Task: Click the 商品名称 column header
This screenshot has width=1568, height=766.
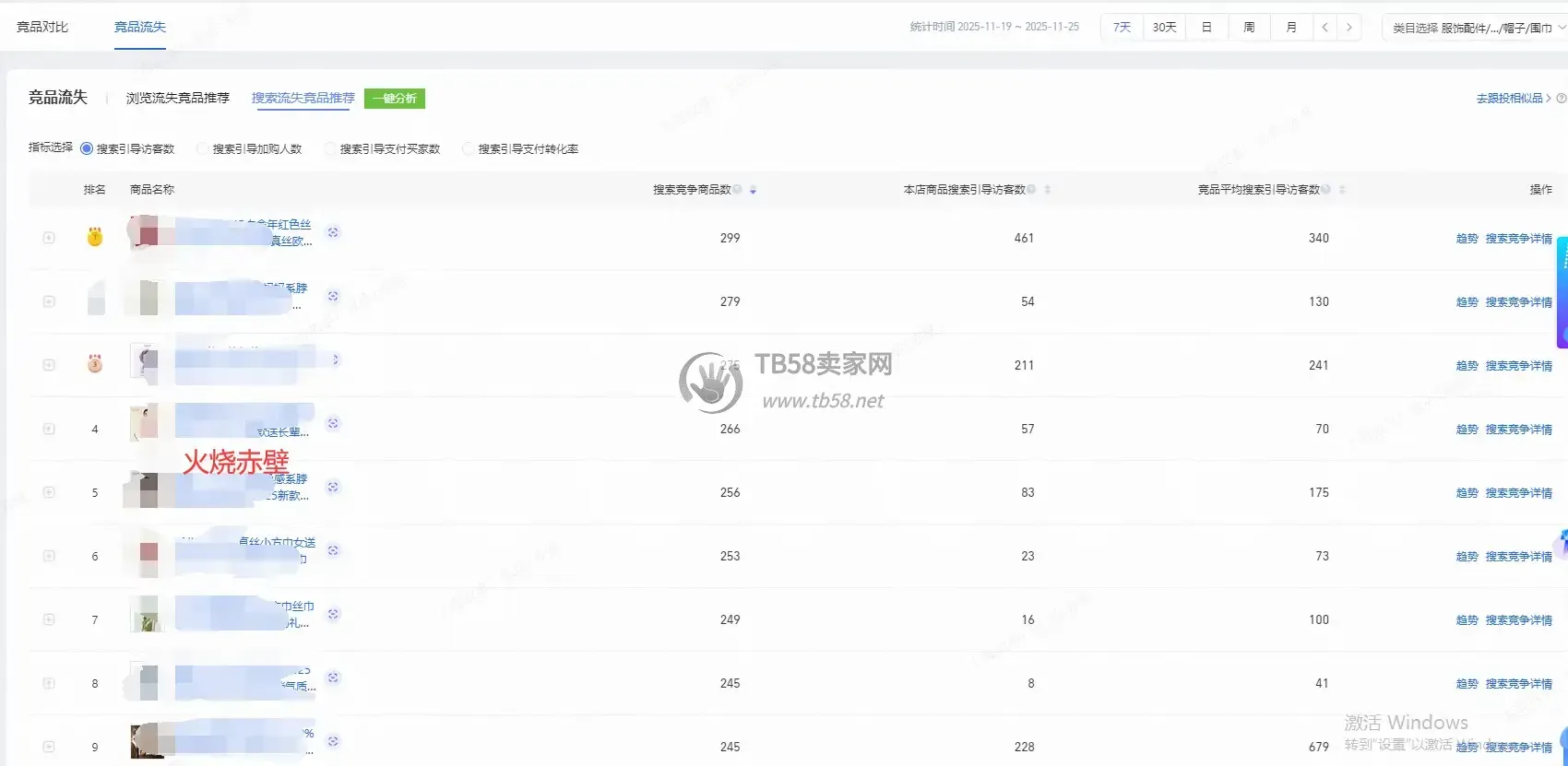Action: (152, 190)
